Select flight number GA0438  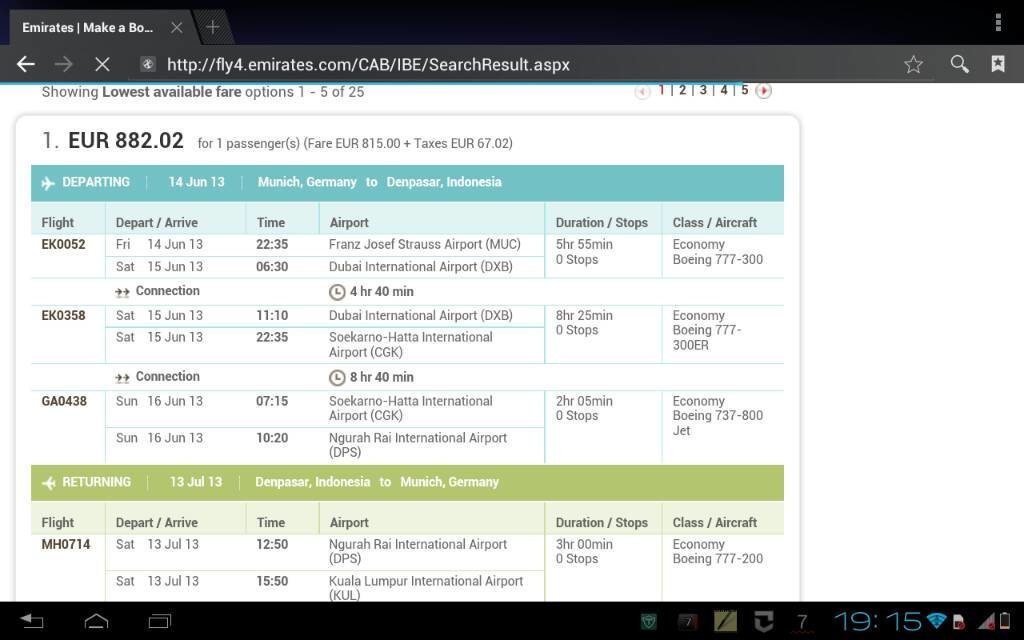pos(64,401)
